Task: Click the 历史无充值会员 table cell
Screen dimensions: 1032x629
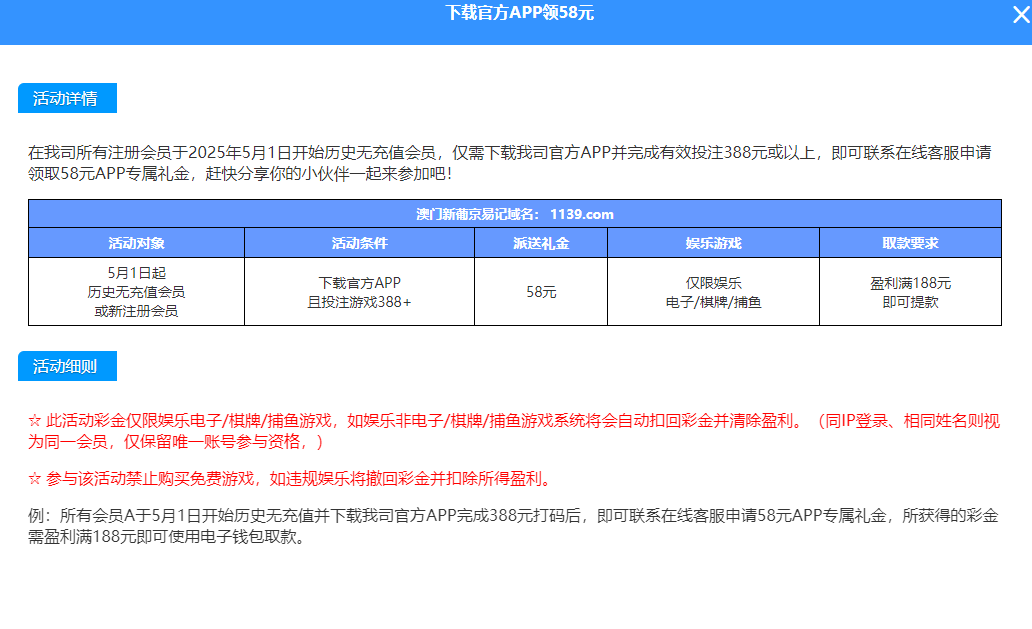Action: pos(136,292)
